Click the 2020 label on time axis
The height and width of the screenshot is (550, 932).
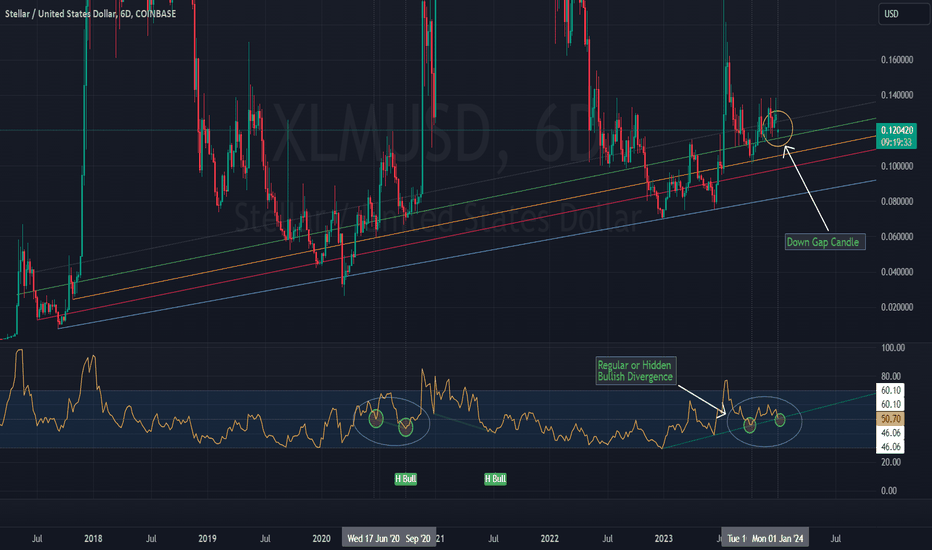(x=322, y=539)
